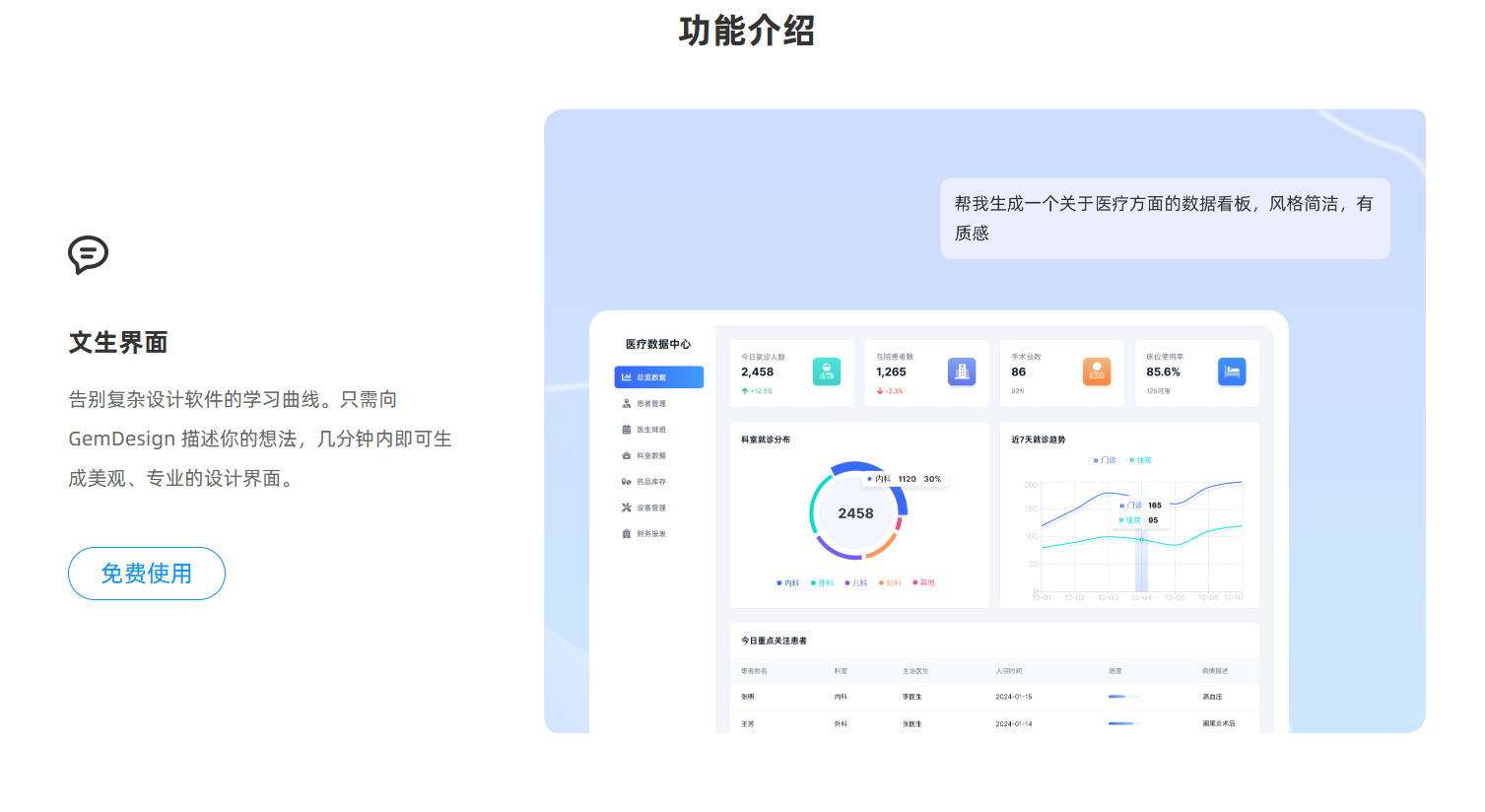Click the progress bar in 张明's row
This screenshot has width=1485, height=812.
click(x=1124, y=697)
